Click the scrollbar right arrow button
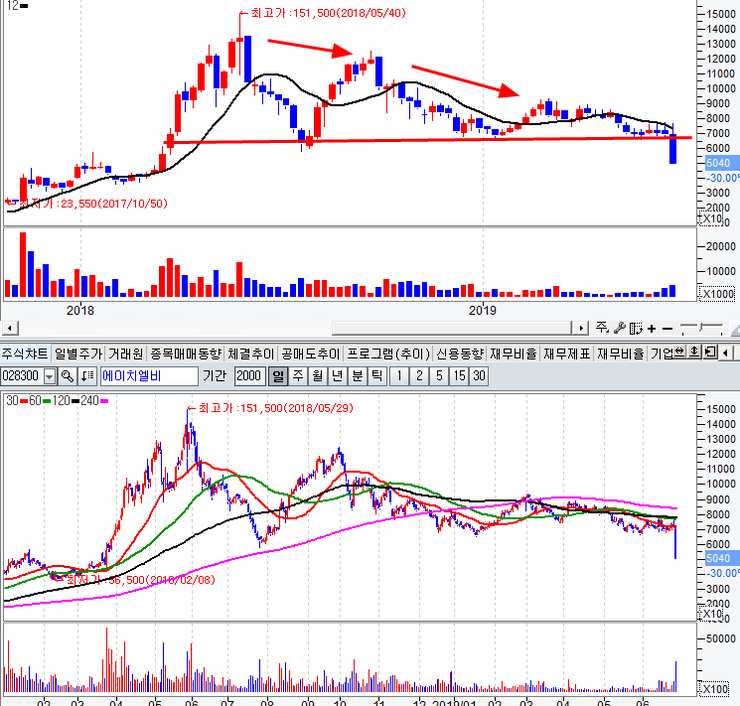This screenshot has width=740, height=706. (x=580, y=328)
